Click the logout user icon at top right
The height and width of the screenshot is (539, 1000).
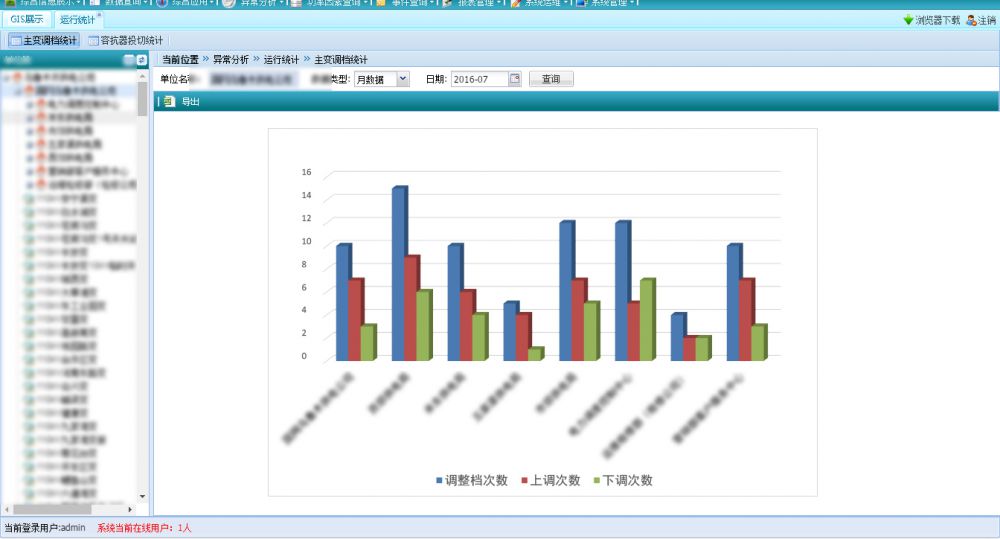click(970, 20)
